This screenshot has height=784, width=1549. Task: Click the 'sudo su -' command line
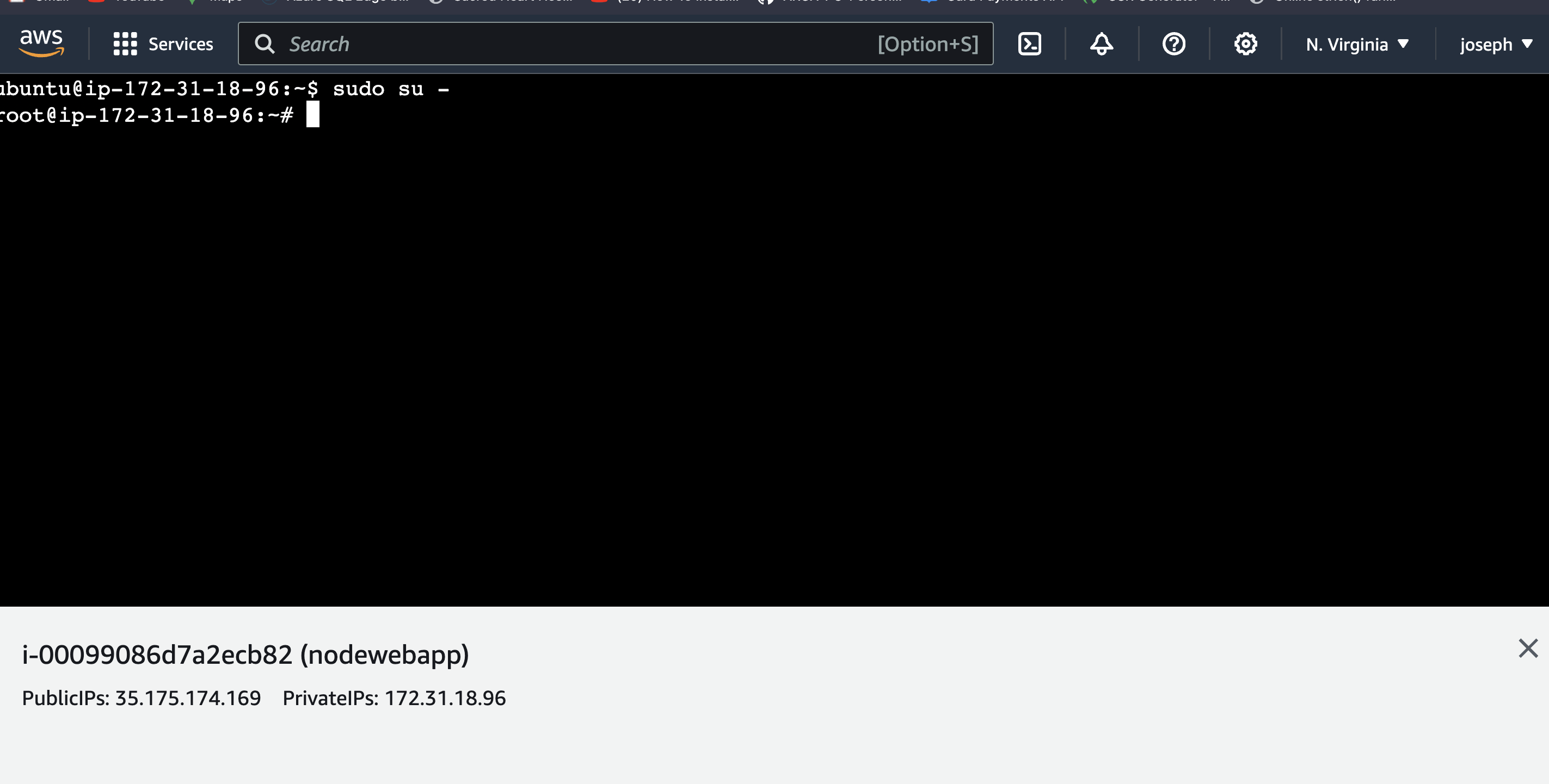(391, 89)
